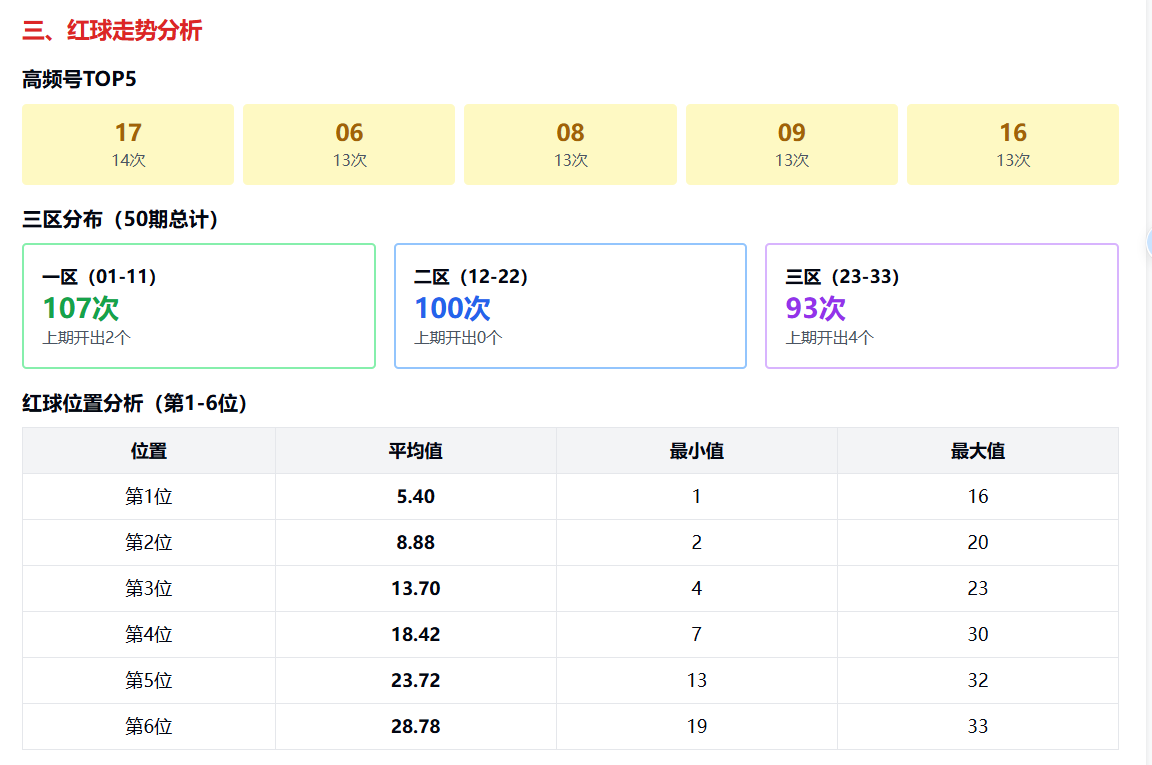Click the 最大值 column header
The width and height of the screenshot is (1152, 765).
tap(978, 451)
